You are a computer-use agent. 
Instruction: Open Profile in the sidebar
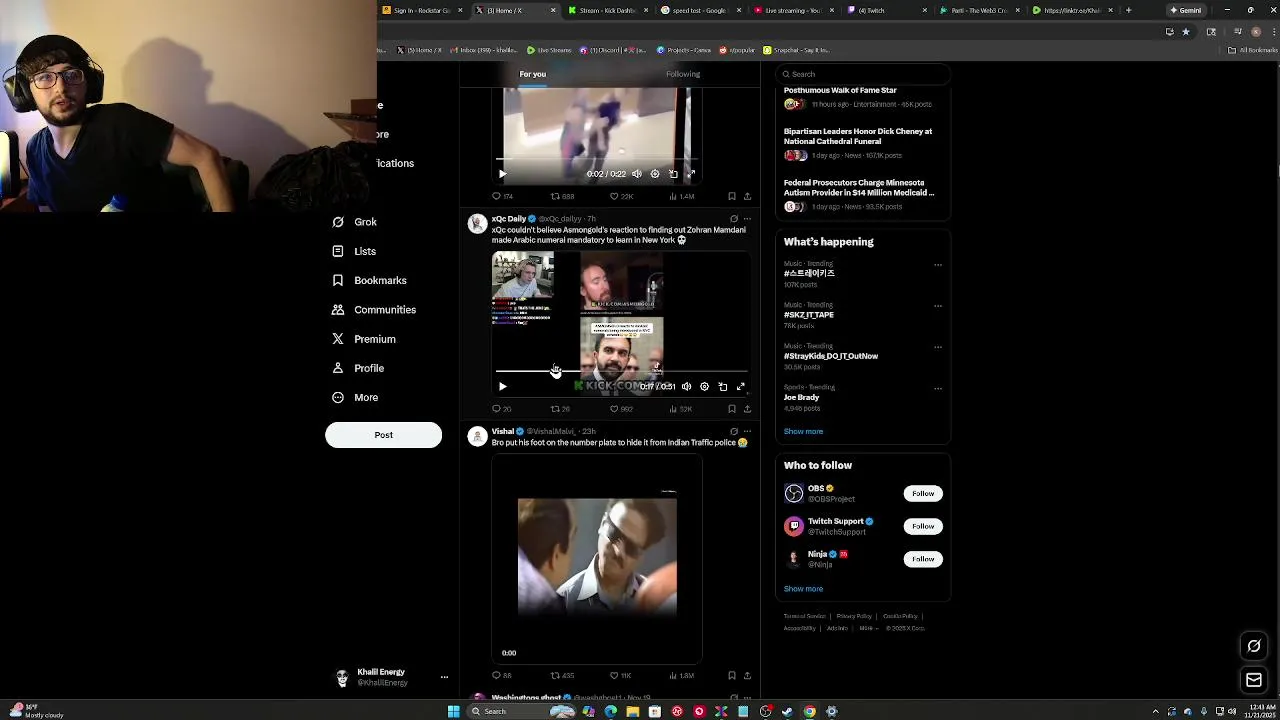(357, 368)
